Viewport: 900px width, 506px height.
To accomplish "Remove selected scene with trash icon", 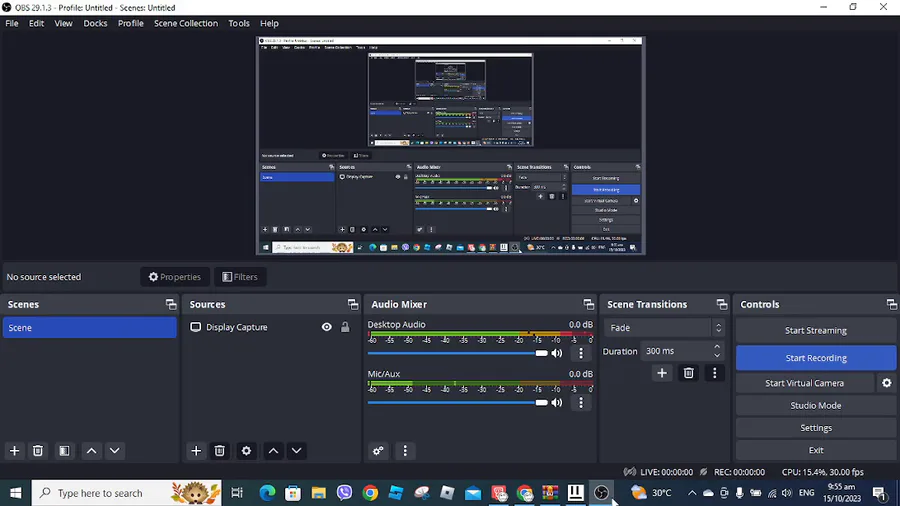I will (38, 451).
